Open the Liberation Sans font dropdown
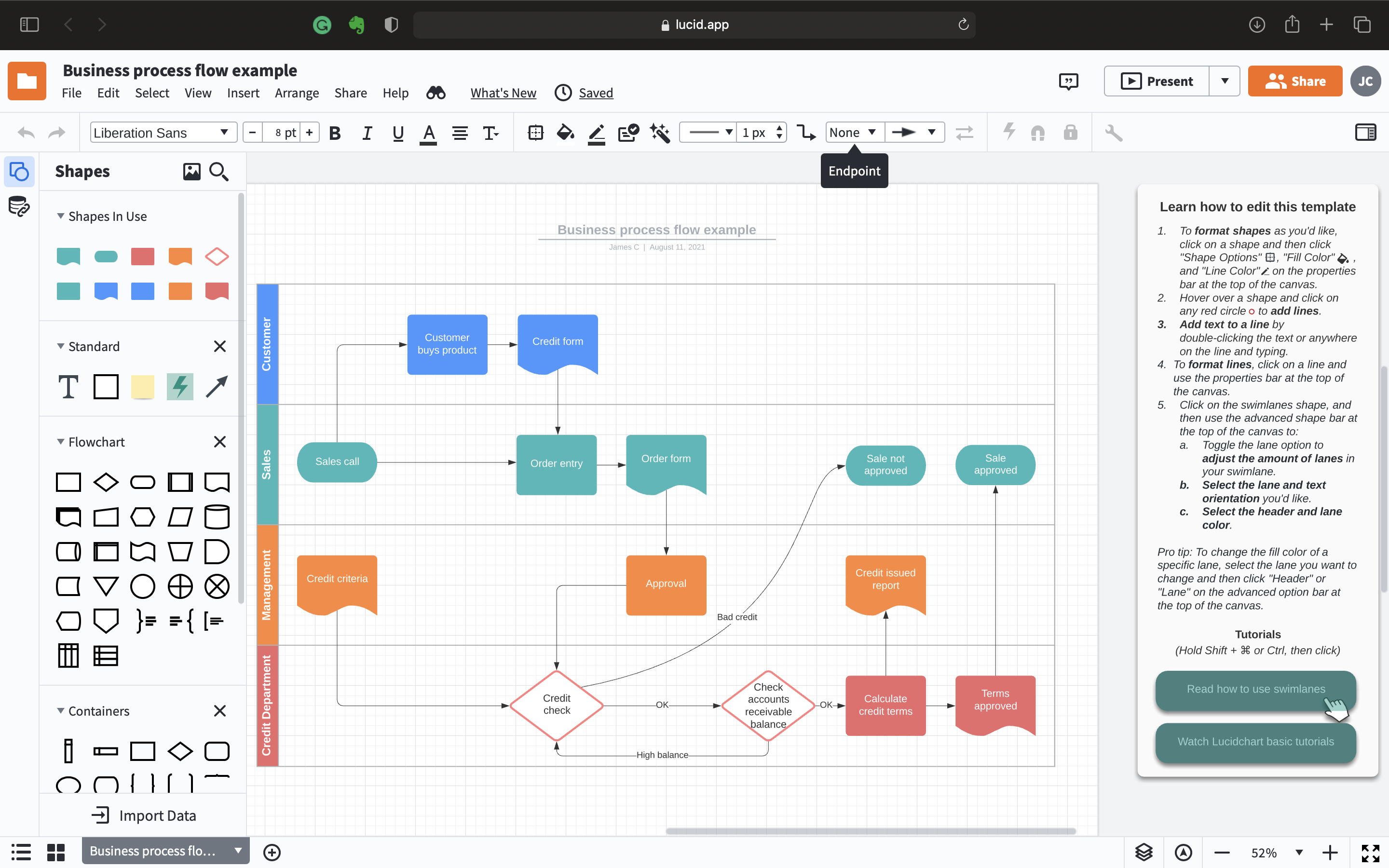1389x868 pixels. pos(163,133)
